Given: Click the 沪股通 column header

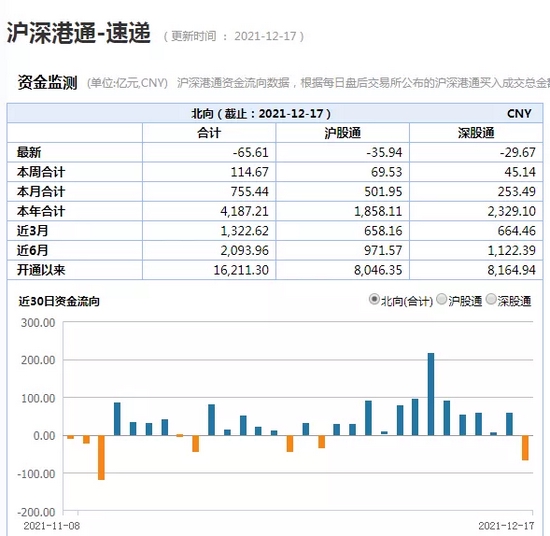Looking at the screenshot, I should point(342,133).
